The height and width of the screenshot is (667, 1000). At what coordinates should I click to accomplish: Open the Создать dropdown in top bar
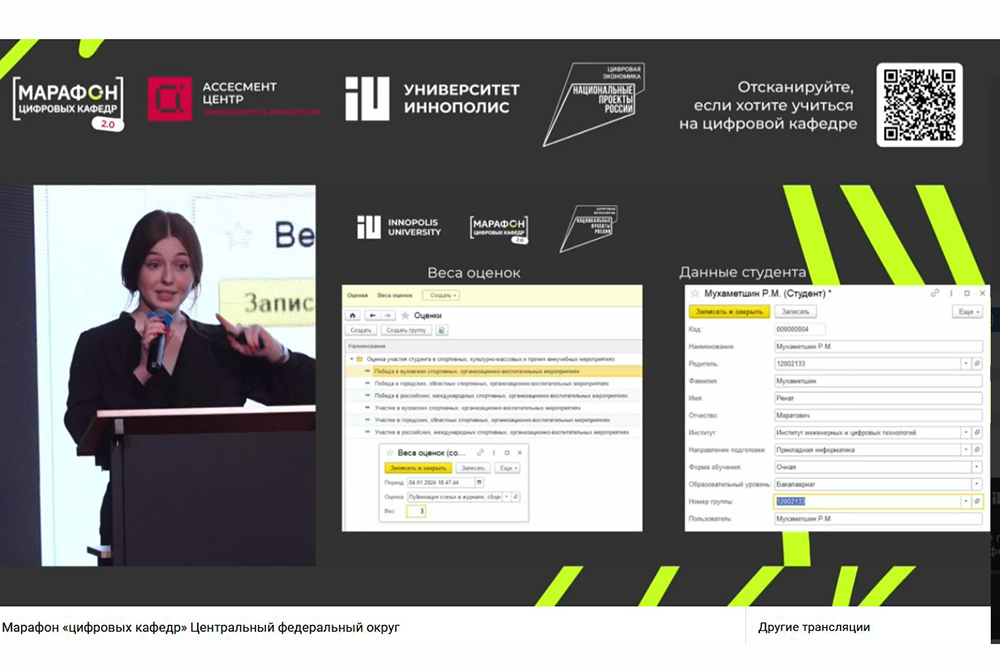tap(441, 295)
